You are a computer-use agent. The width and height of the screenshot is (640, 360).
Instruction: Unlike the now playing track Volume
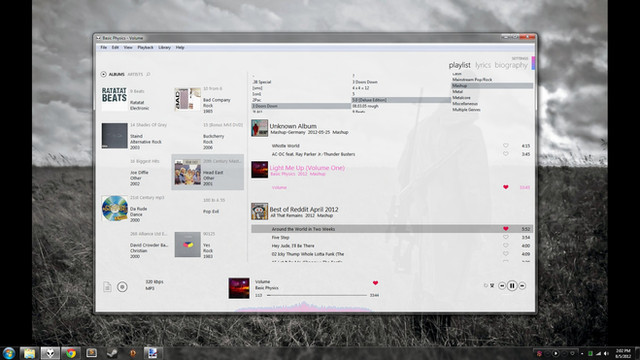pos(375,283)
